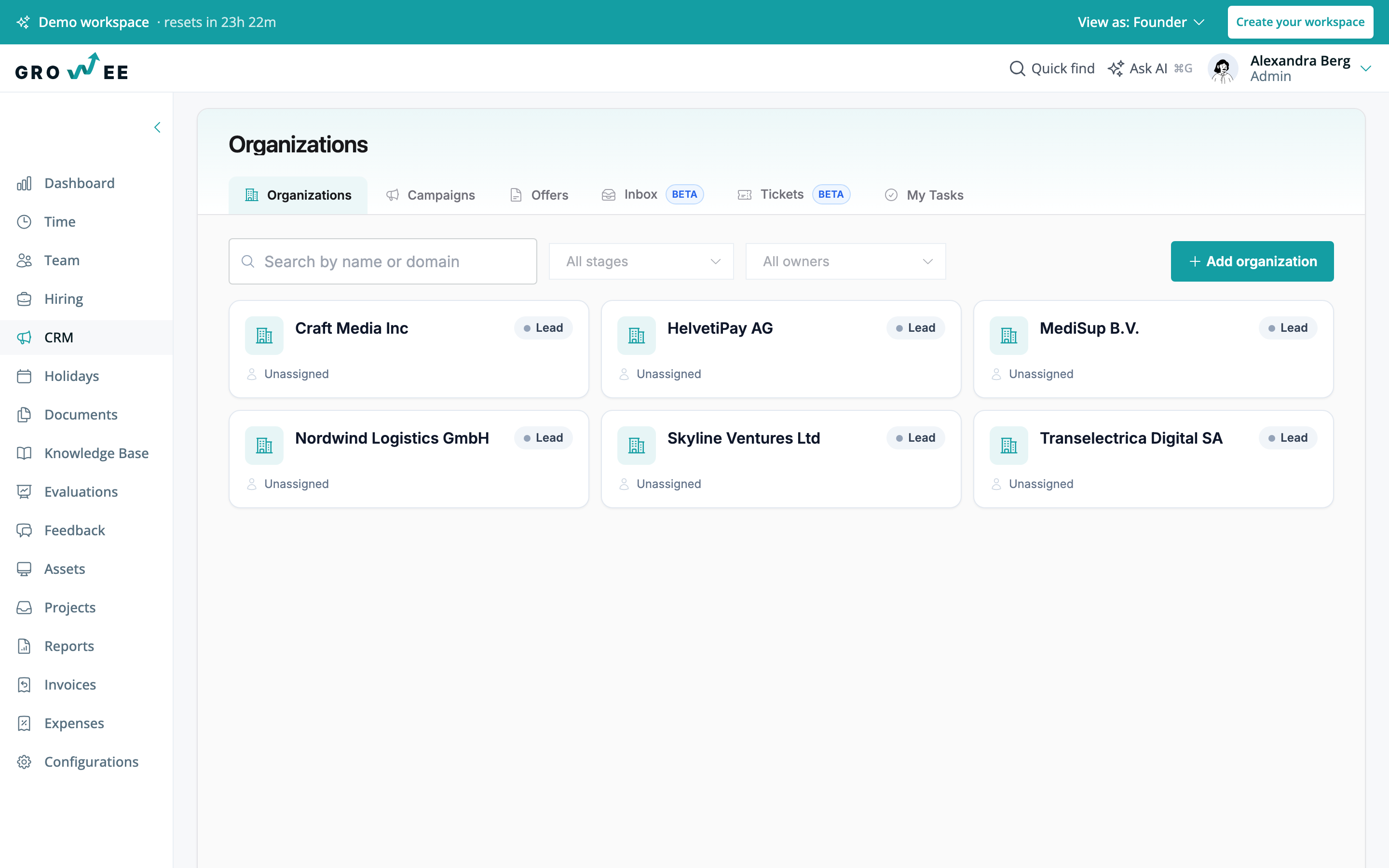Open the Hiring briefcase icon
The image size is (1389, 868).
coord(24,299)
